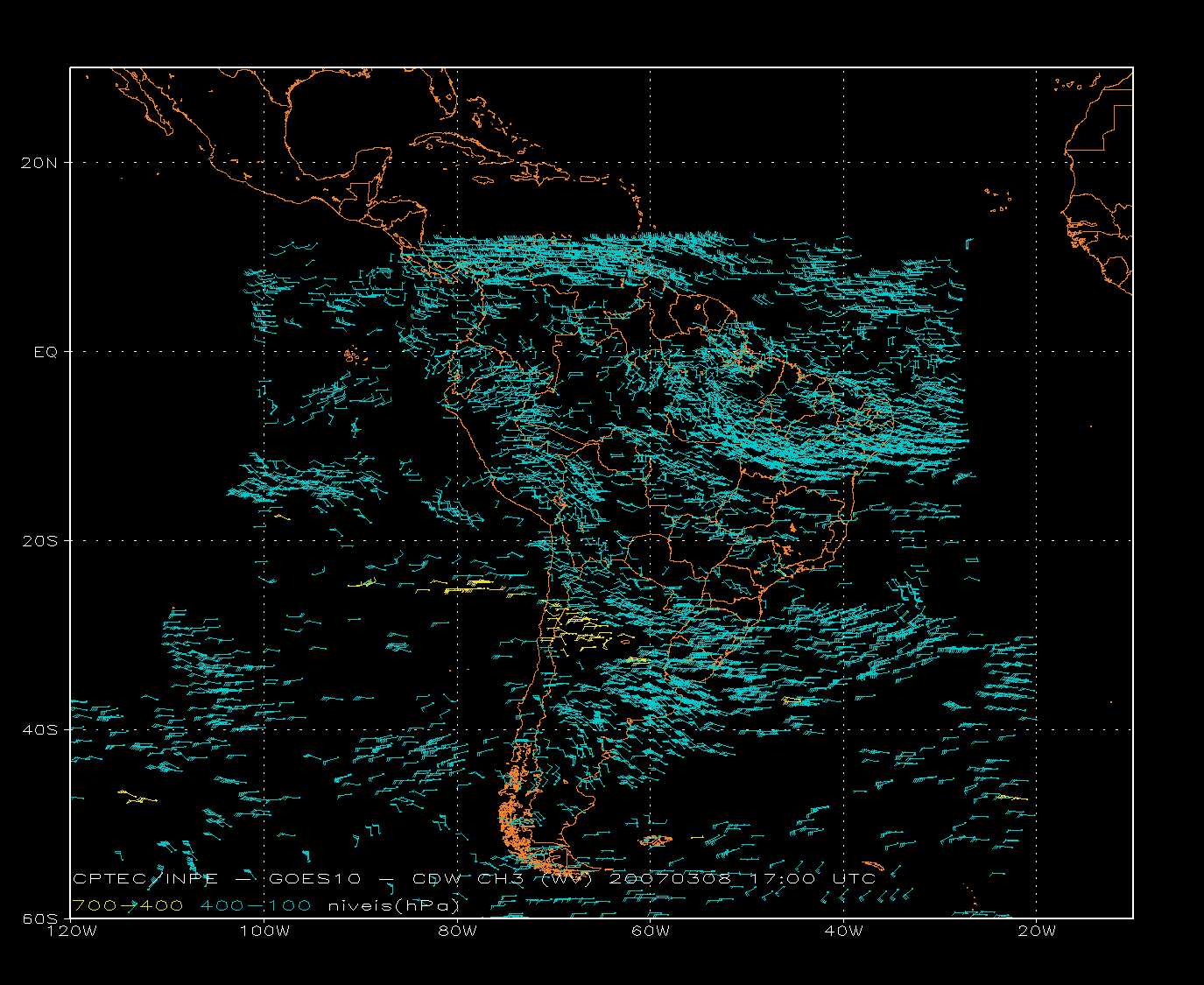1204x985 pixels.
Task: Click the yellow 700-400 legend label
Action: (x=128, y=905)
